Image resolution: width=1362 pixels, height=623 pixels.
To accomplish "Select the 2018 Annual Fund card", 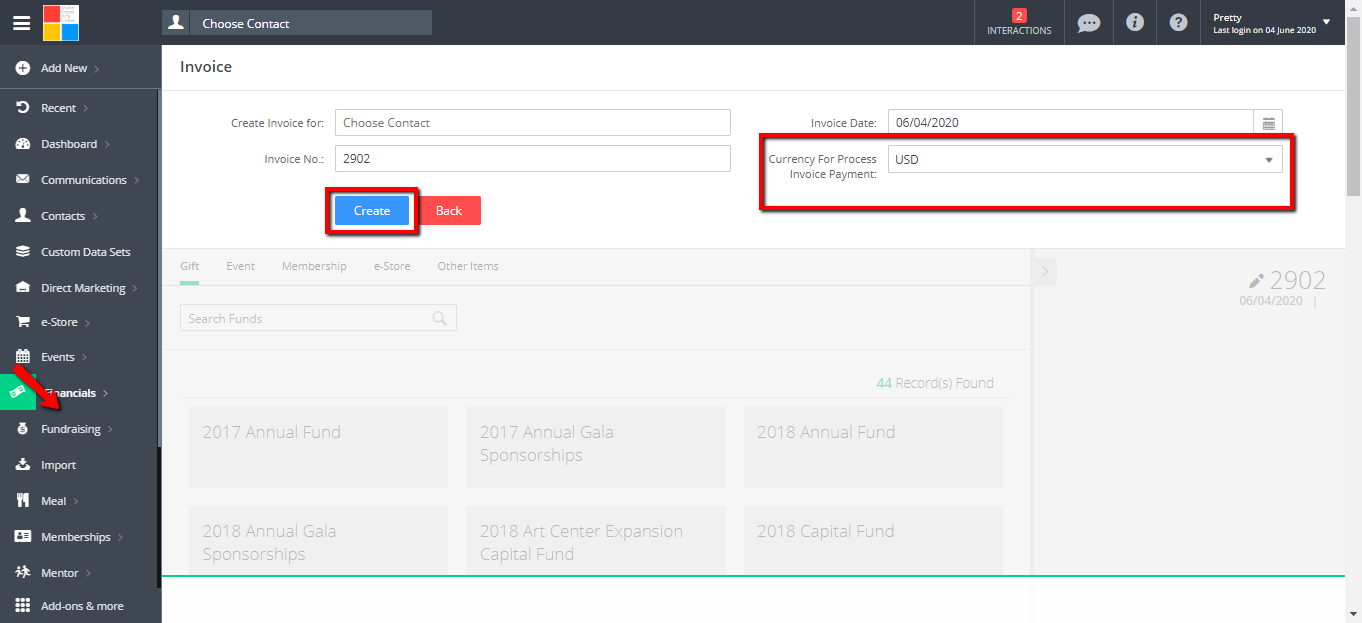I will pyautogui.click(x=873, y=447).
